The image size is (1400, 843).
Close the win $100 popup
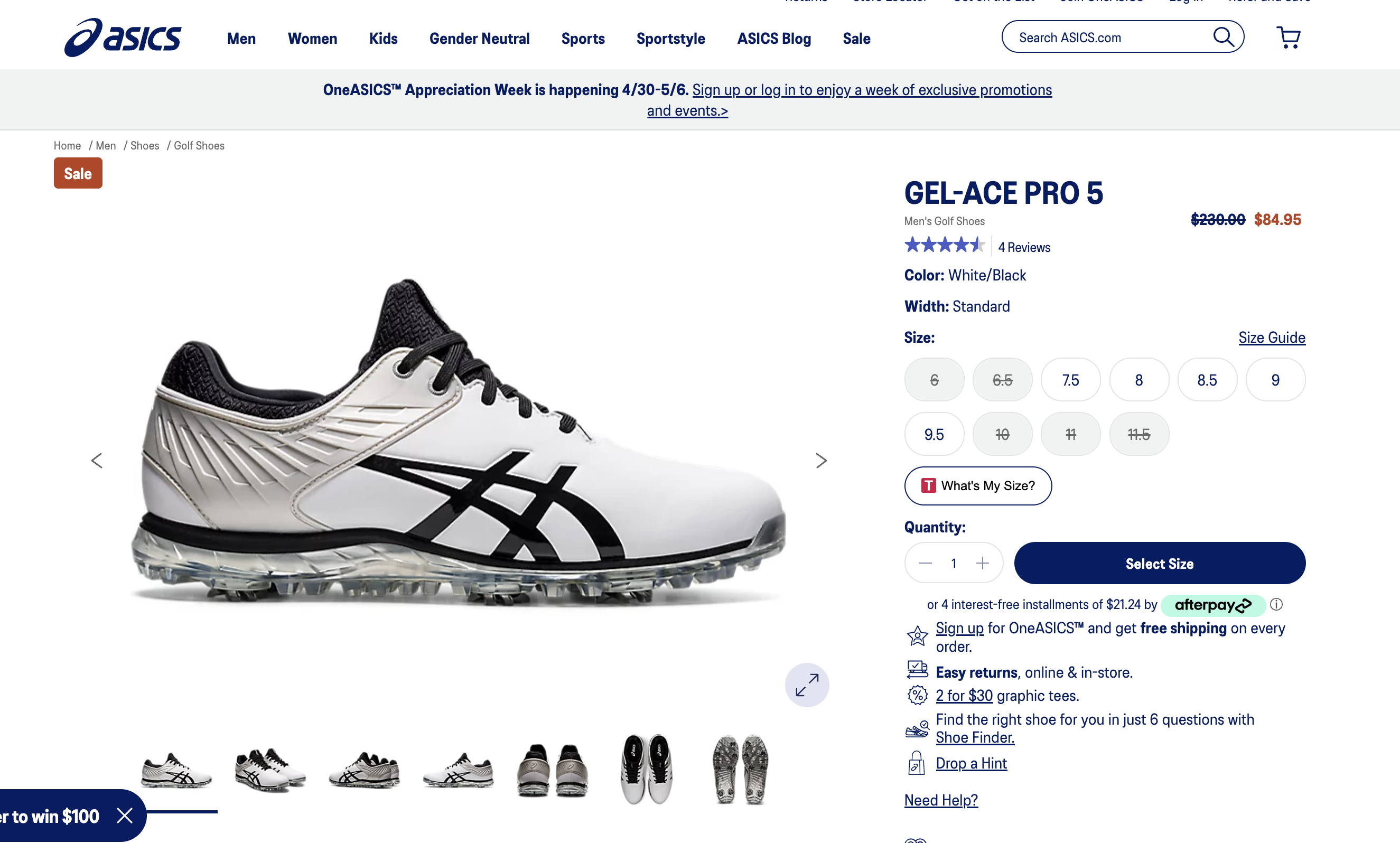[x=125, y=816]
